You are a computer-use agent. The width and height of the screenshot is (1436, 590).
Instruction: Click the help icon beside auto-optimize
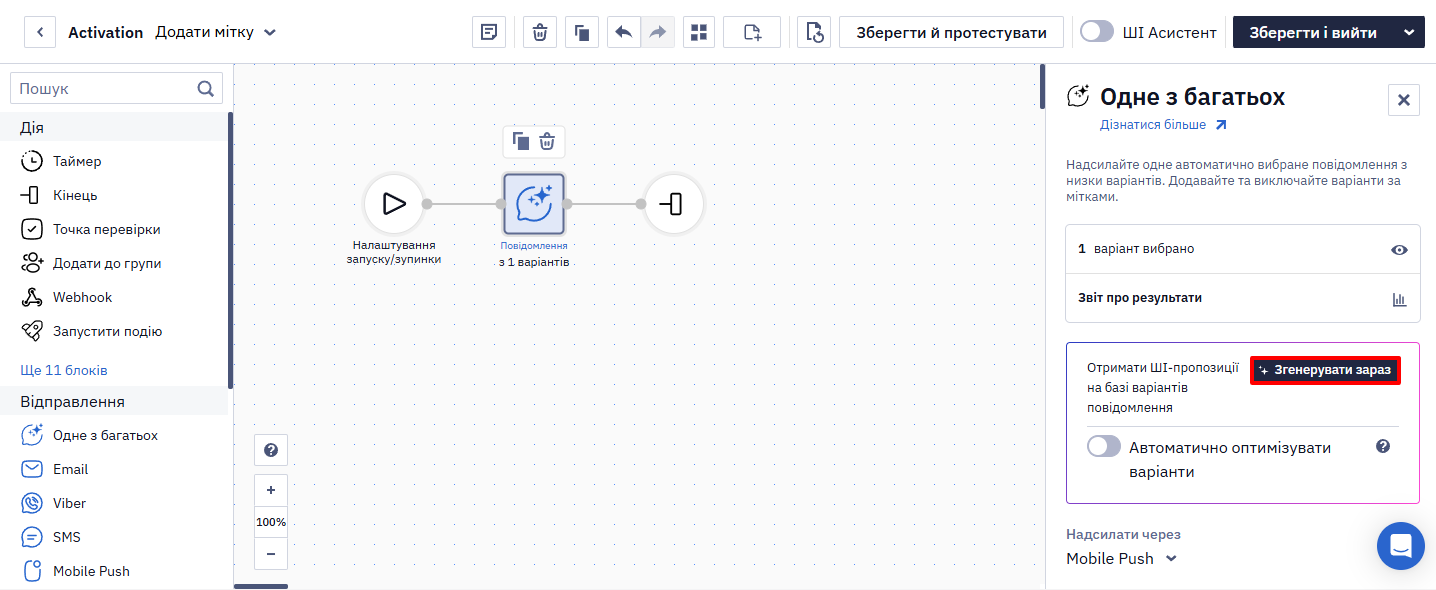(1383, 446)
